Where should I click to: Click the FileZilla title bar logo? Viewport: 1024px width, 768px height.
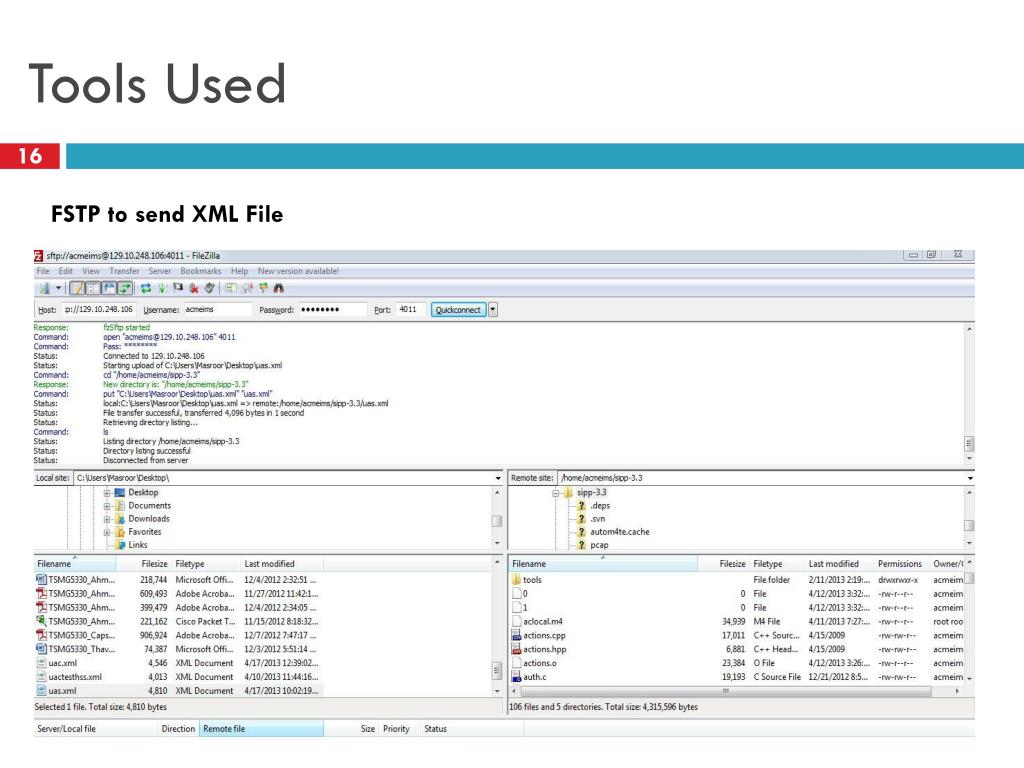point(39,255)
